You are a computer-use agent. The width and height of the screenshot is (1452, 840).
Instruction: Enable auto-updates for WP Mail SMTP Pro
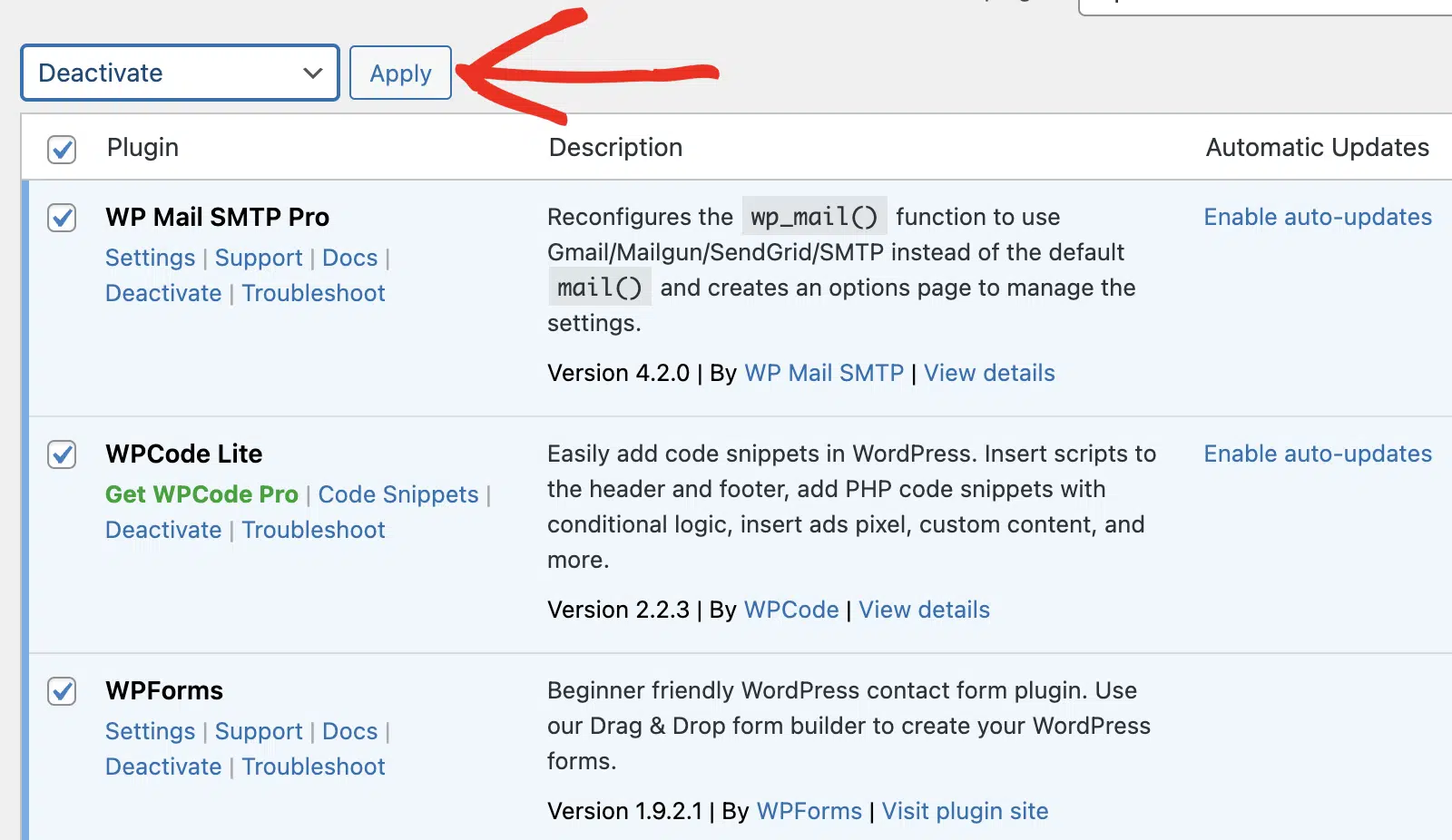click(1318, 217)
